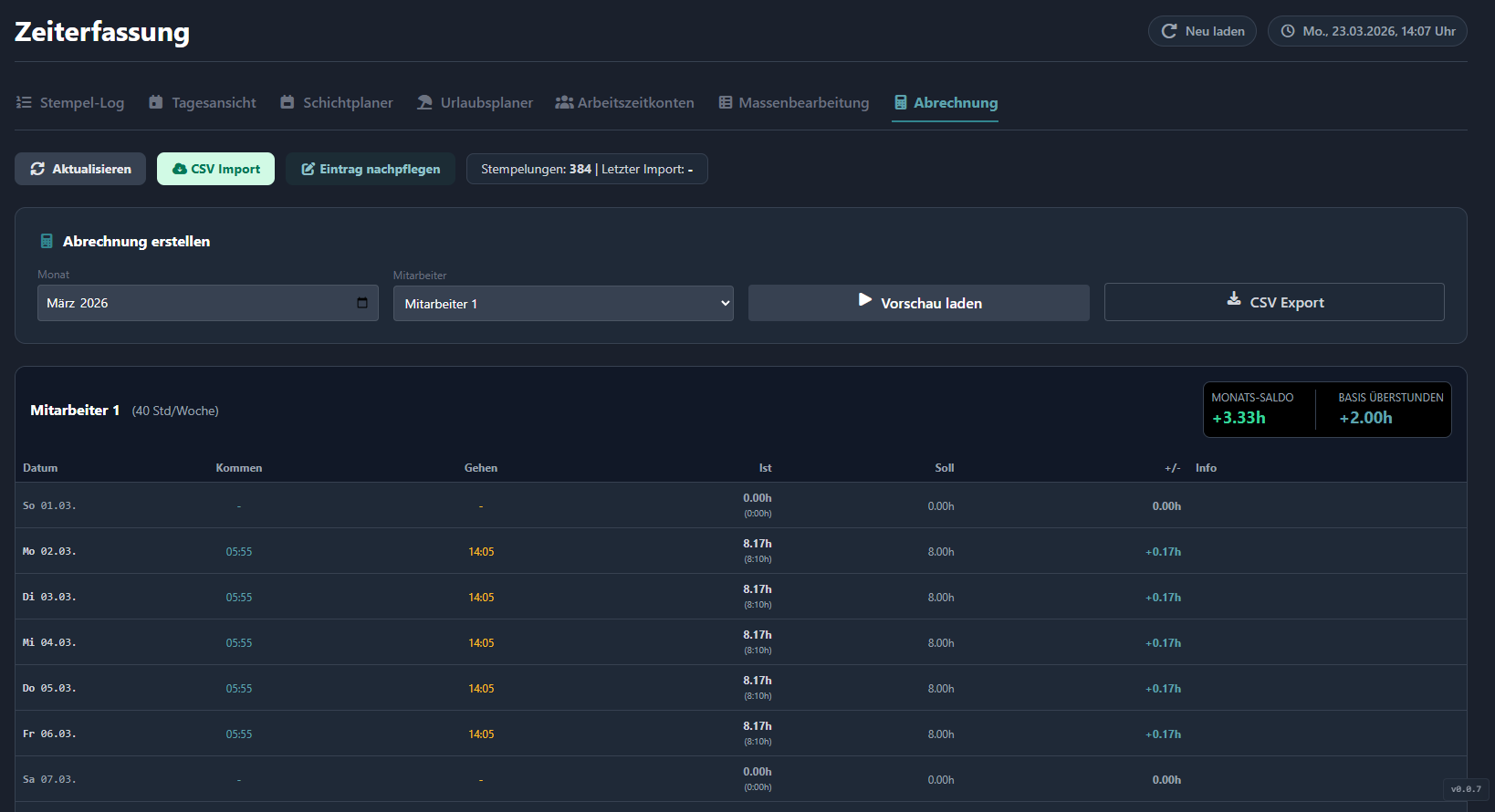Open the Mitarbeiter dropdown
The height and width of the screenshot is (812, 1495).
coord(562,304)
